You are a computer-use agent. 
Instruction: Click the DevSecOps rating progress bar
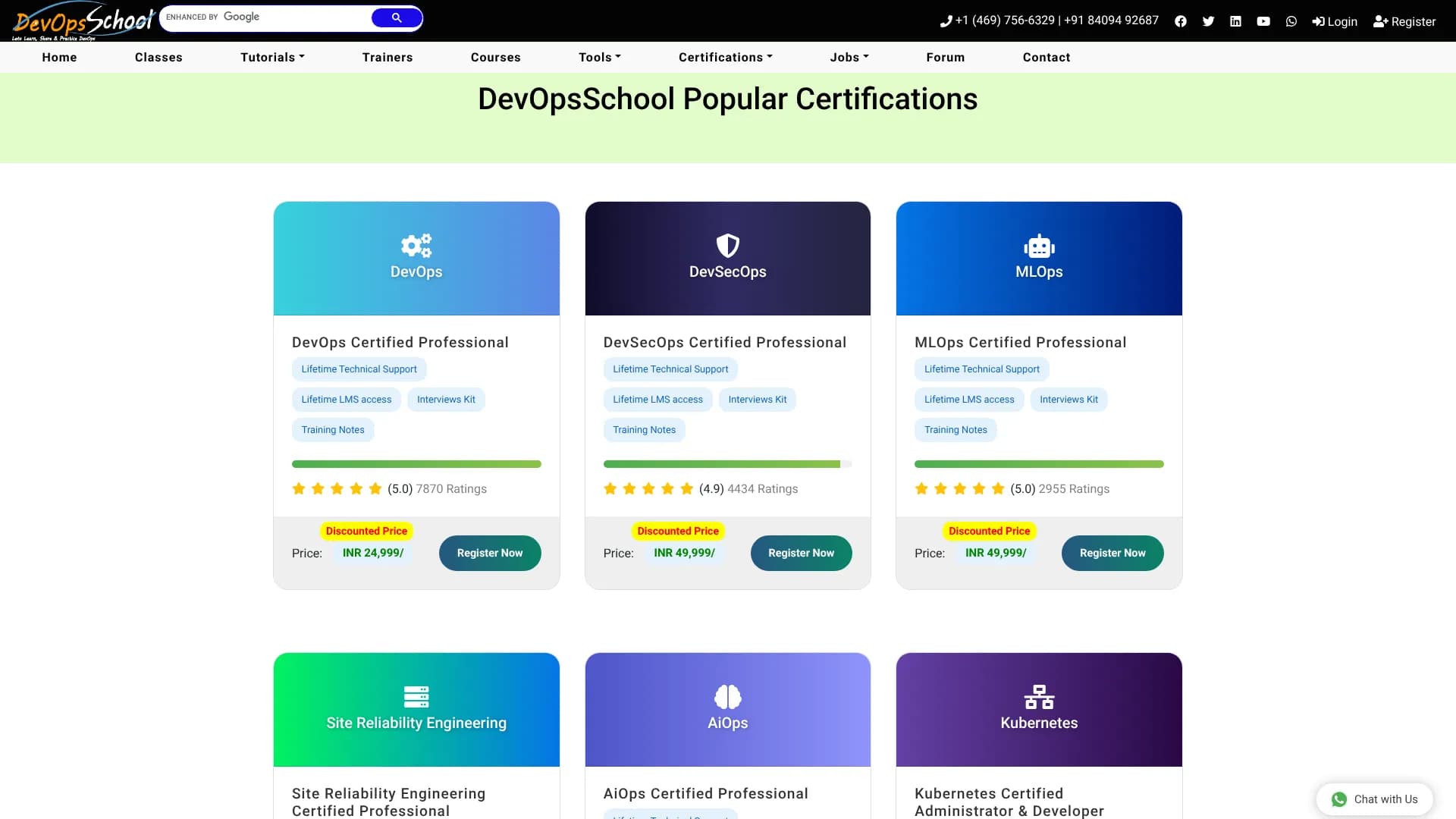(x=728, y=464)
